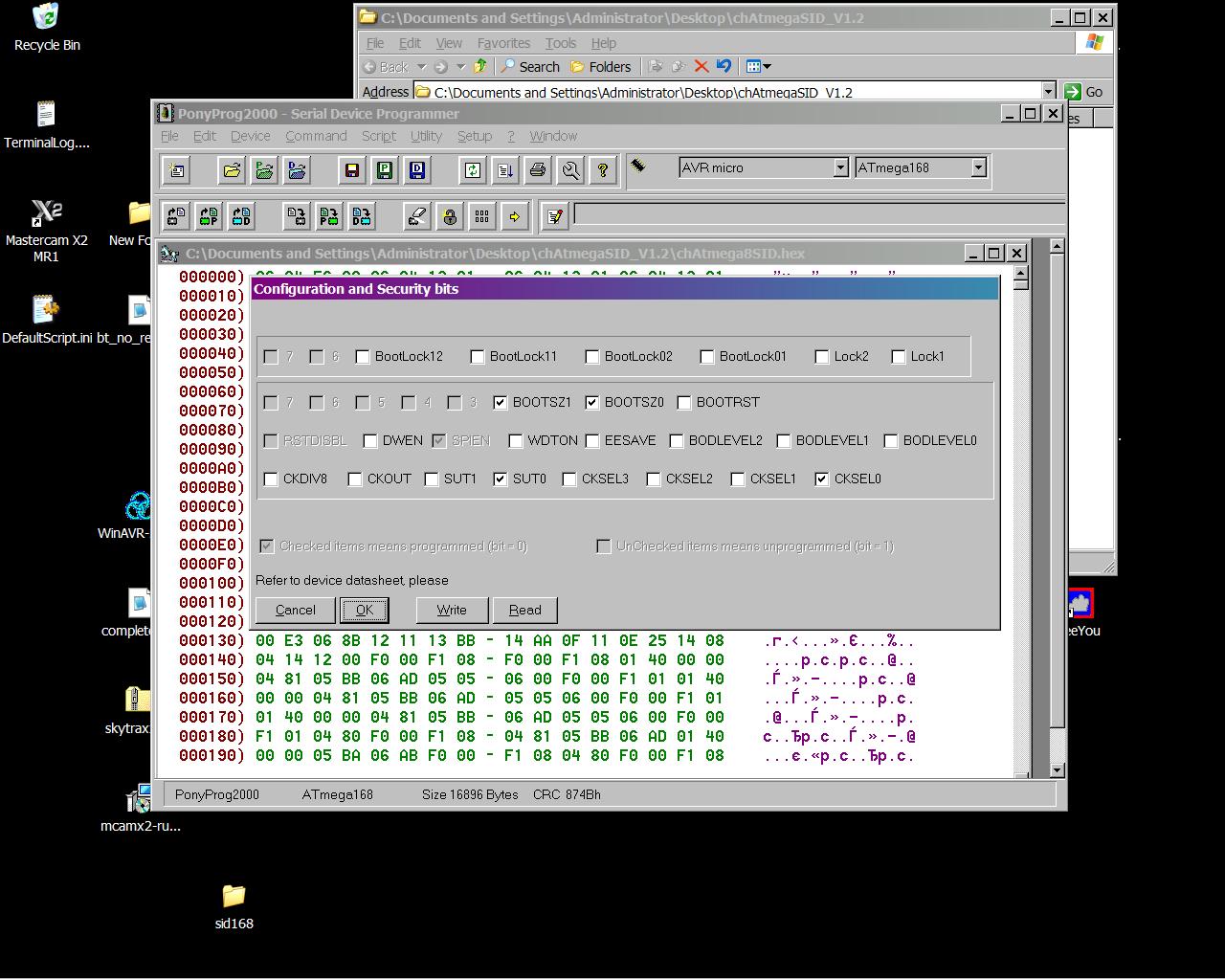Toggle the BootLock01 checkbox
This screenshot has height=980, width=1225.
pos(707,357)
